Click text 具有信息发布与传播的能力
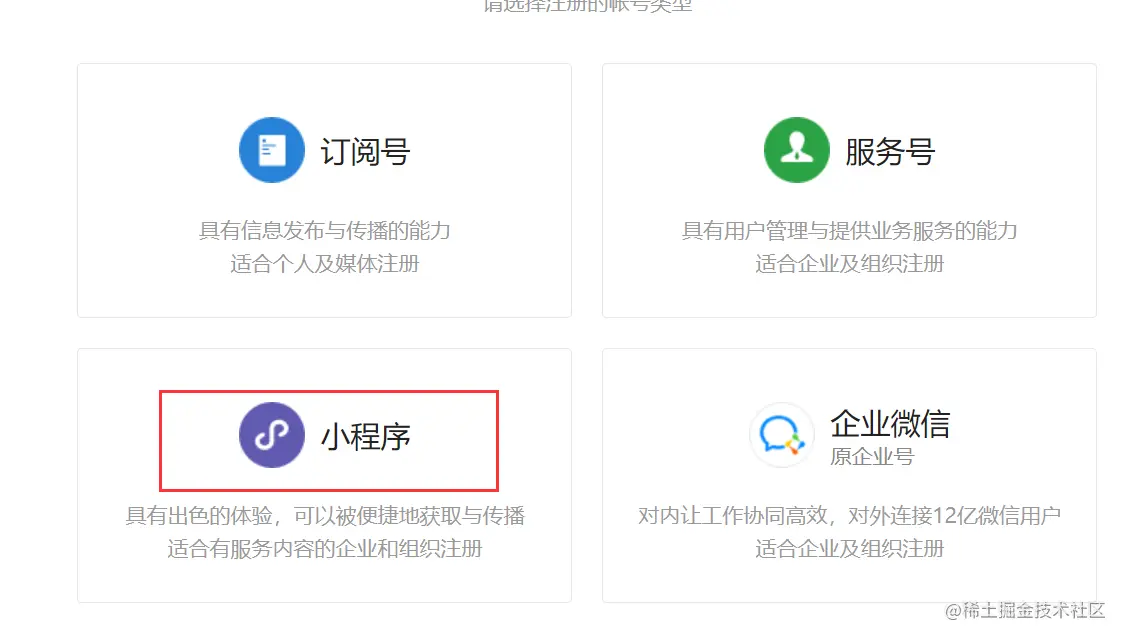The width and height of the screenshot is (1125, 640). (324, 231)
